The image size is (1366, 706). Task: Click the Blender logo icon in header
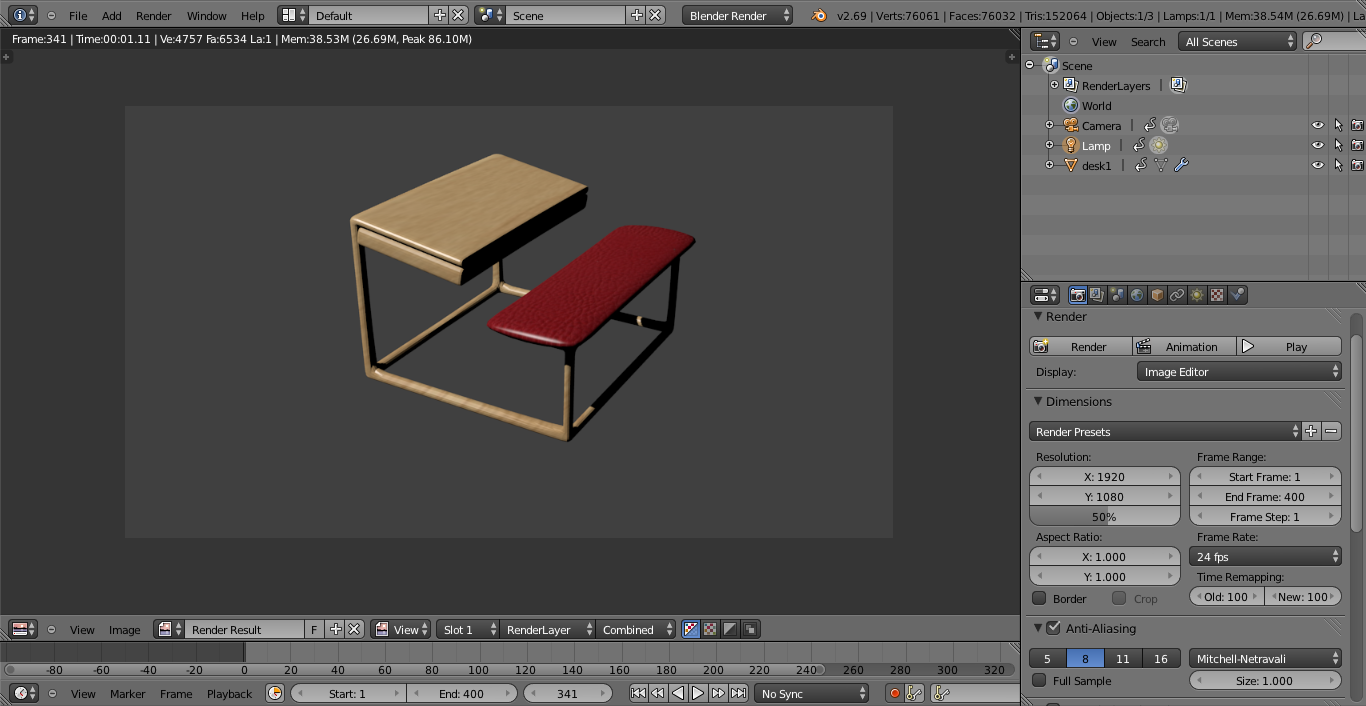(x=819, y=15)
